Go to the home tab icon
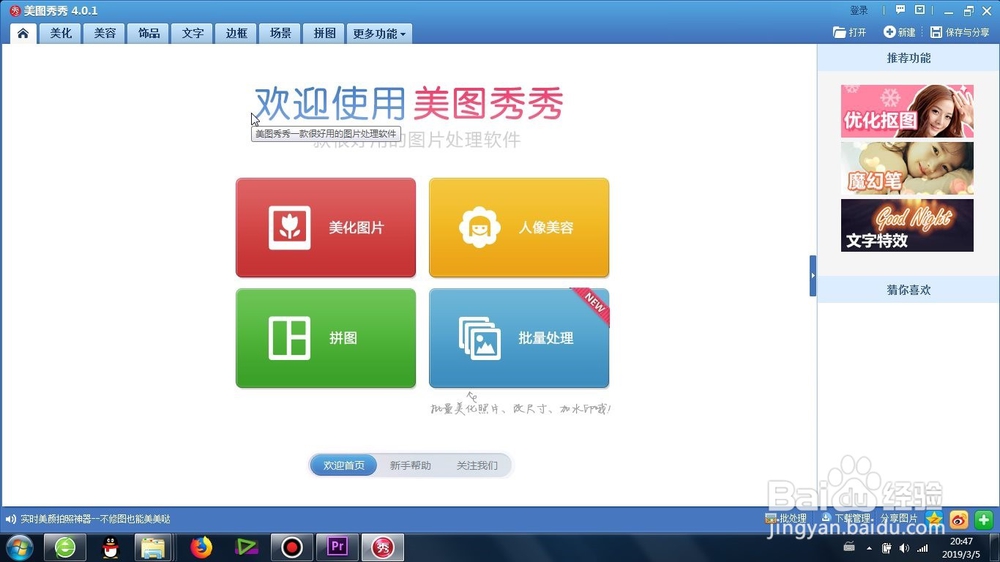This screenshot has width=1000, height=562. point(23,33)
